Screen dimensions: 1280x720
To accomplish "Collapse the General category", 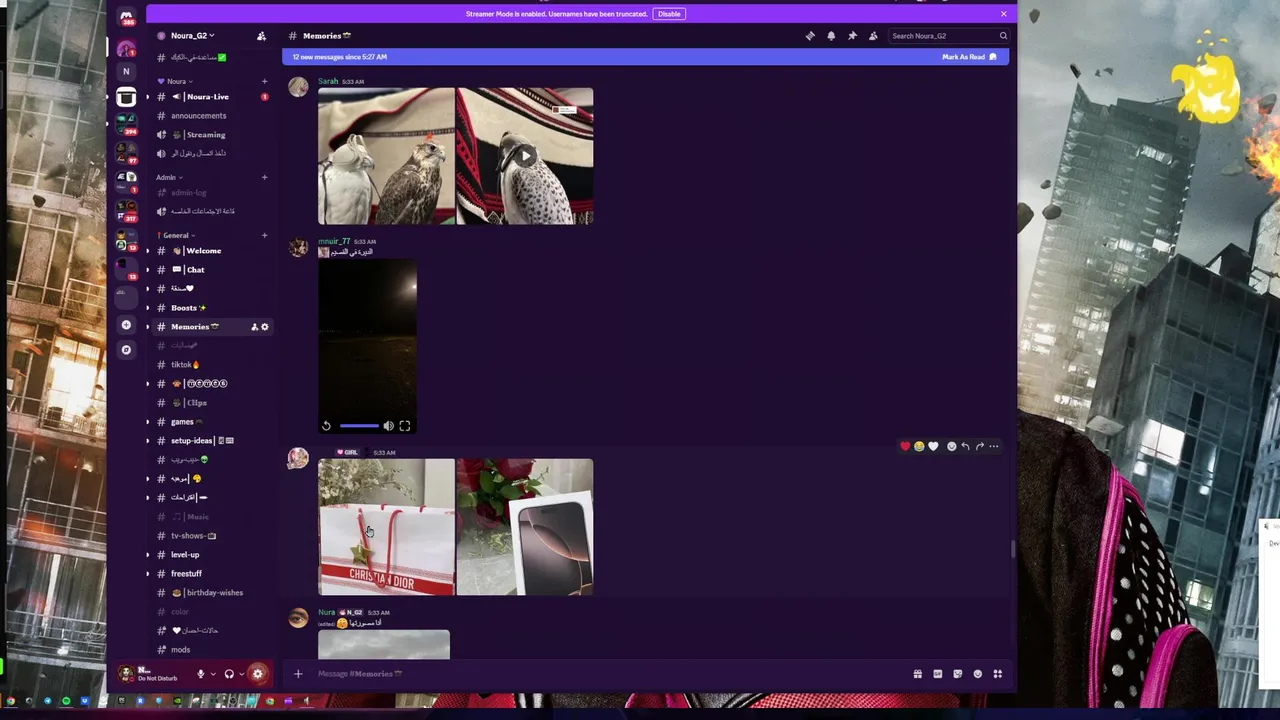I will [x=176, y=235].
